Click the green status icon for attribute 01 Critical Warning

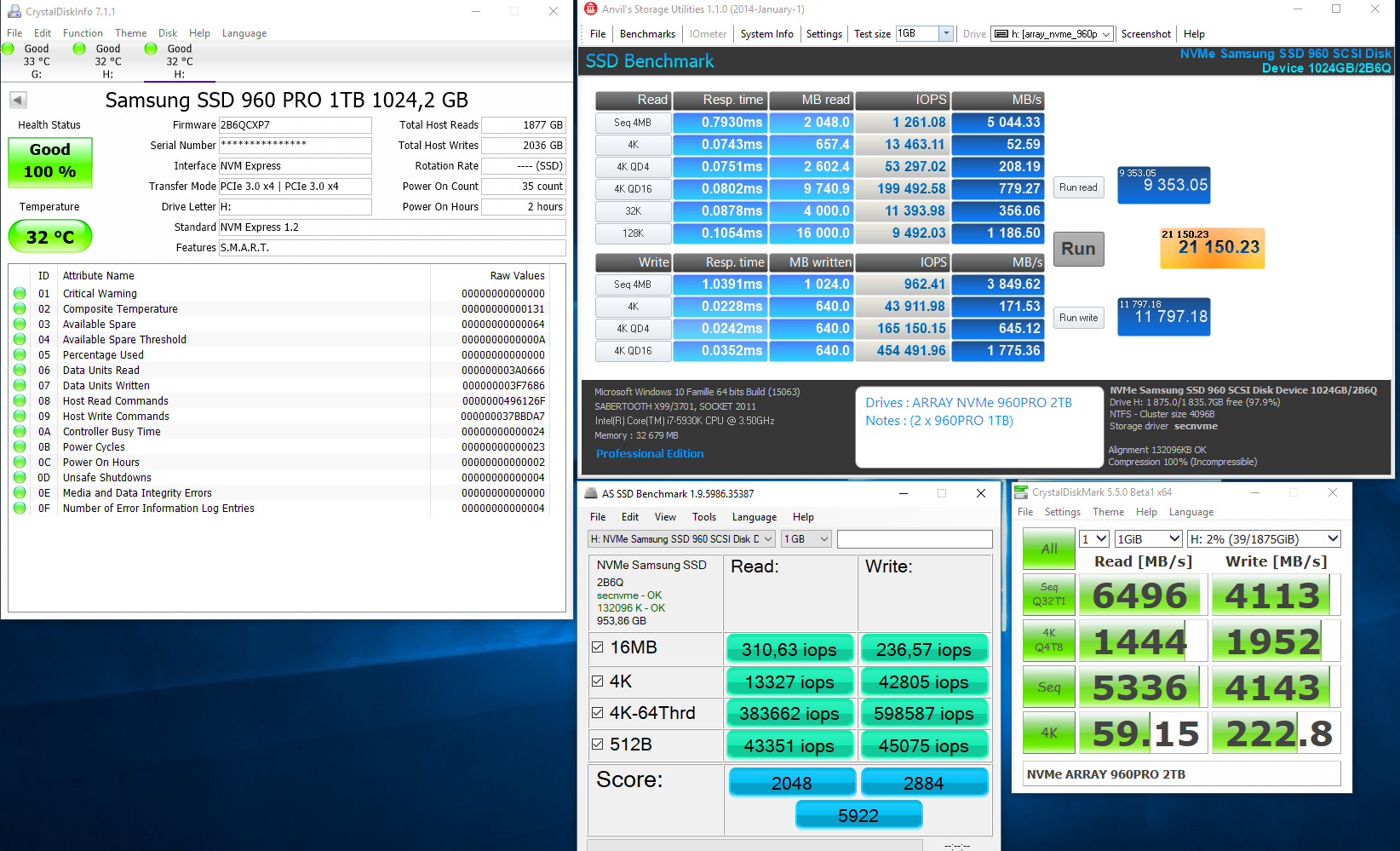20,293
